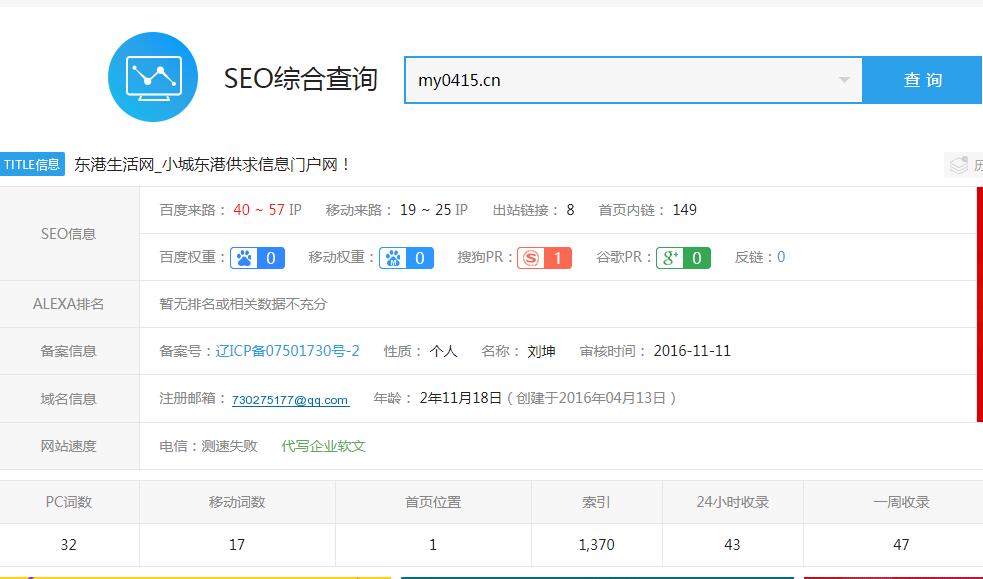Click the 一周收录 value 47
This screenshot has width=983, height=579.
(x=901, y=545)
